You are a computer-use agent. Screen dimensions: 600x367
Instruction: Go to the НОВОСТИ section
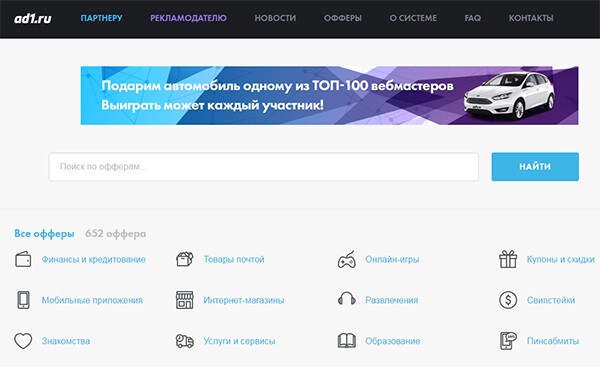point(275,18)
